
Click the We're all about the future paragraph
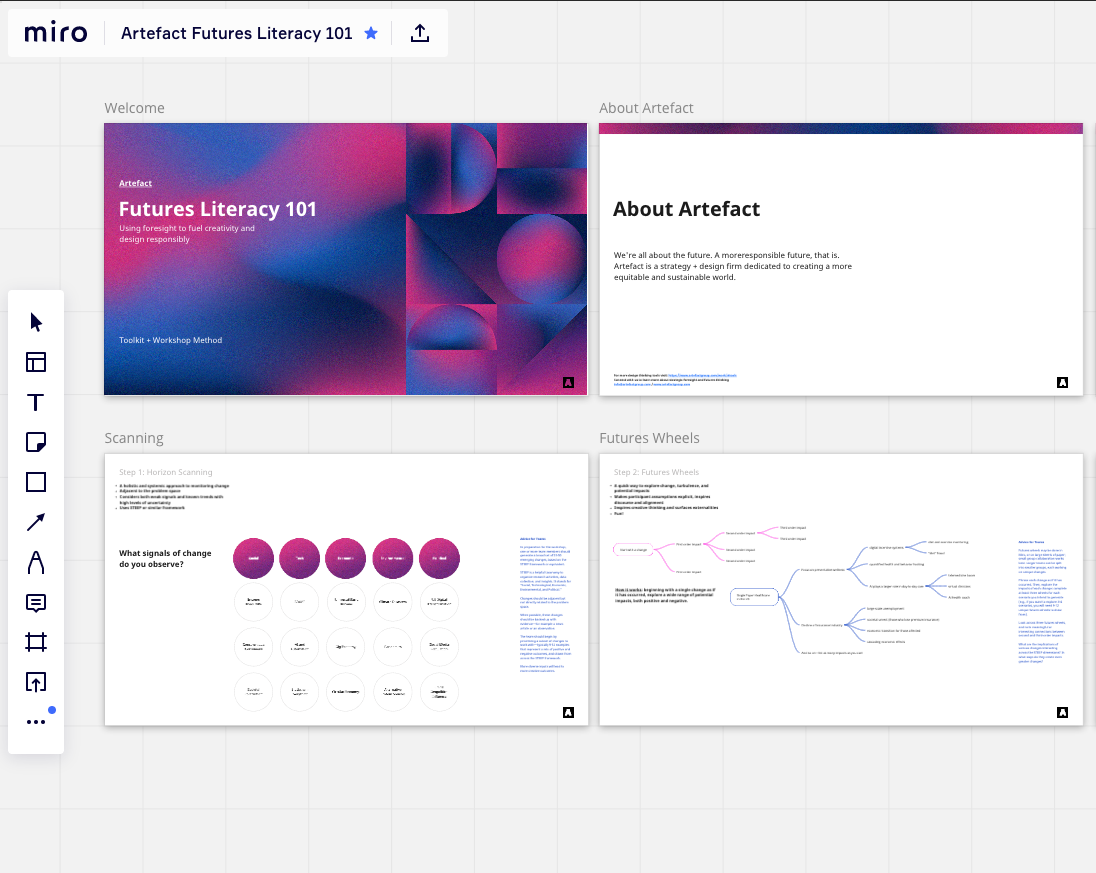point(733,266)
